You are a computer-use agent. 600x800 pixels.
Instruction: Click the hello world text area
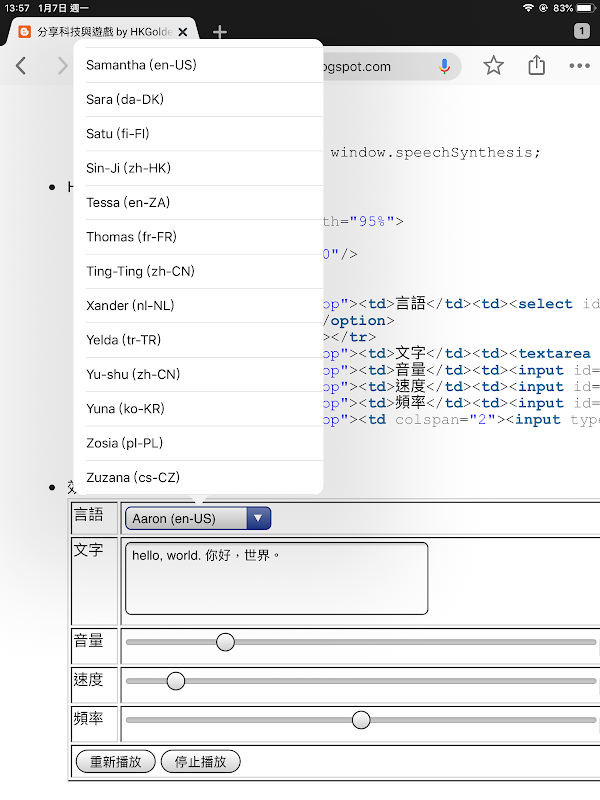tap(277, 578)
